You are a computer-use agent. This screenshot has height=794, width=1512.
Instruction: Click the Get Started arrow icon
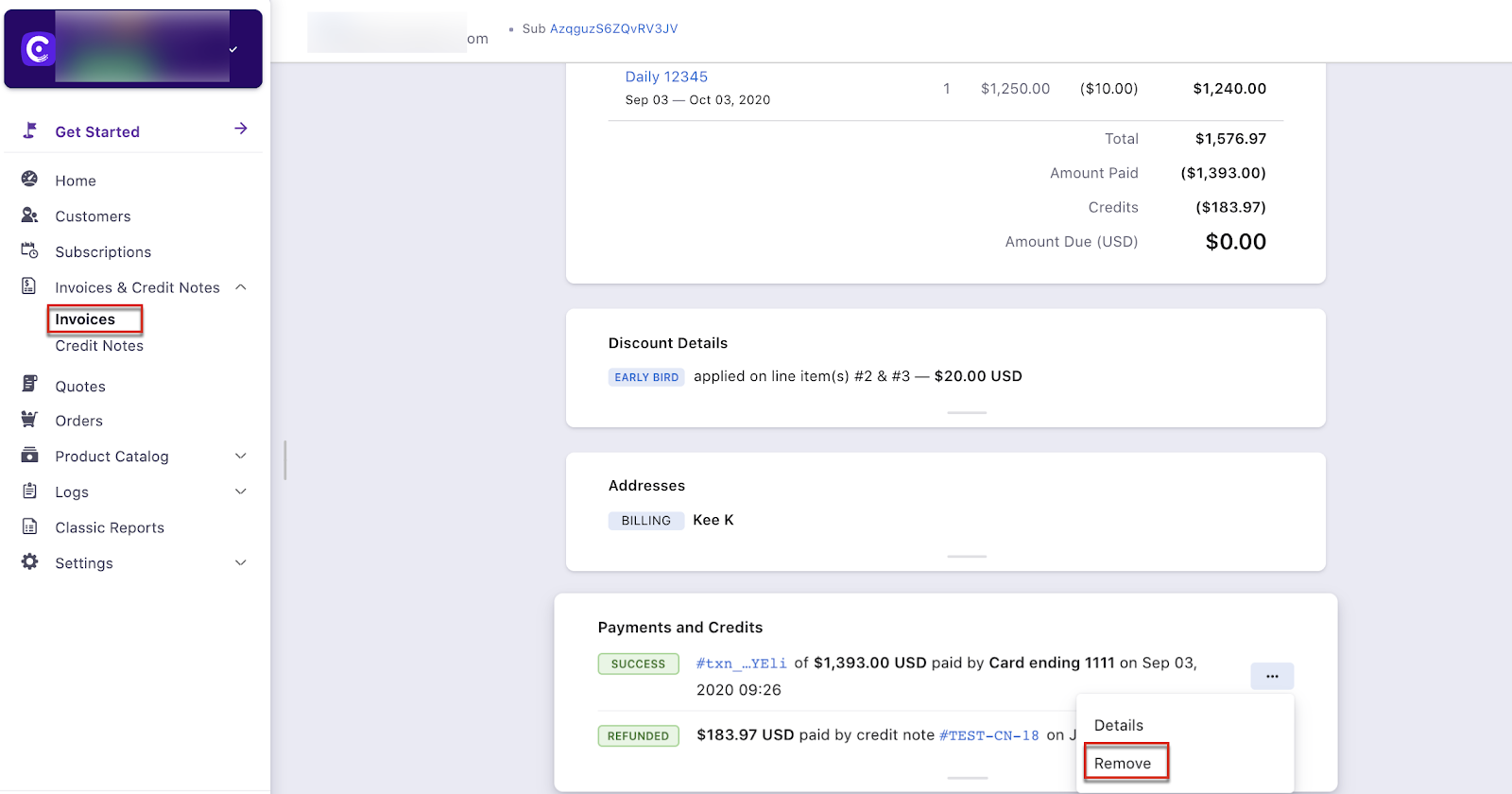coord(241,129)
